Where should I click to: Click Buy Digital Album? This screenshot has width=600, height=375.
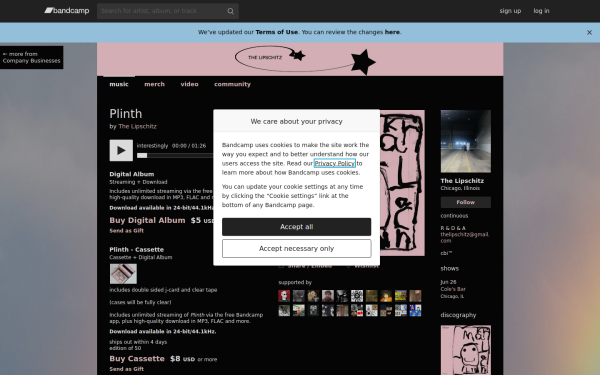147,220
